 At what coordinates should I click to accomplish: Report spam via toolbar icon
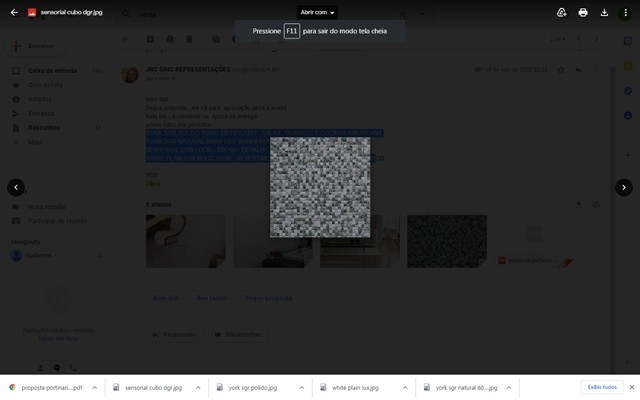(x=170, y=39)
